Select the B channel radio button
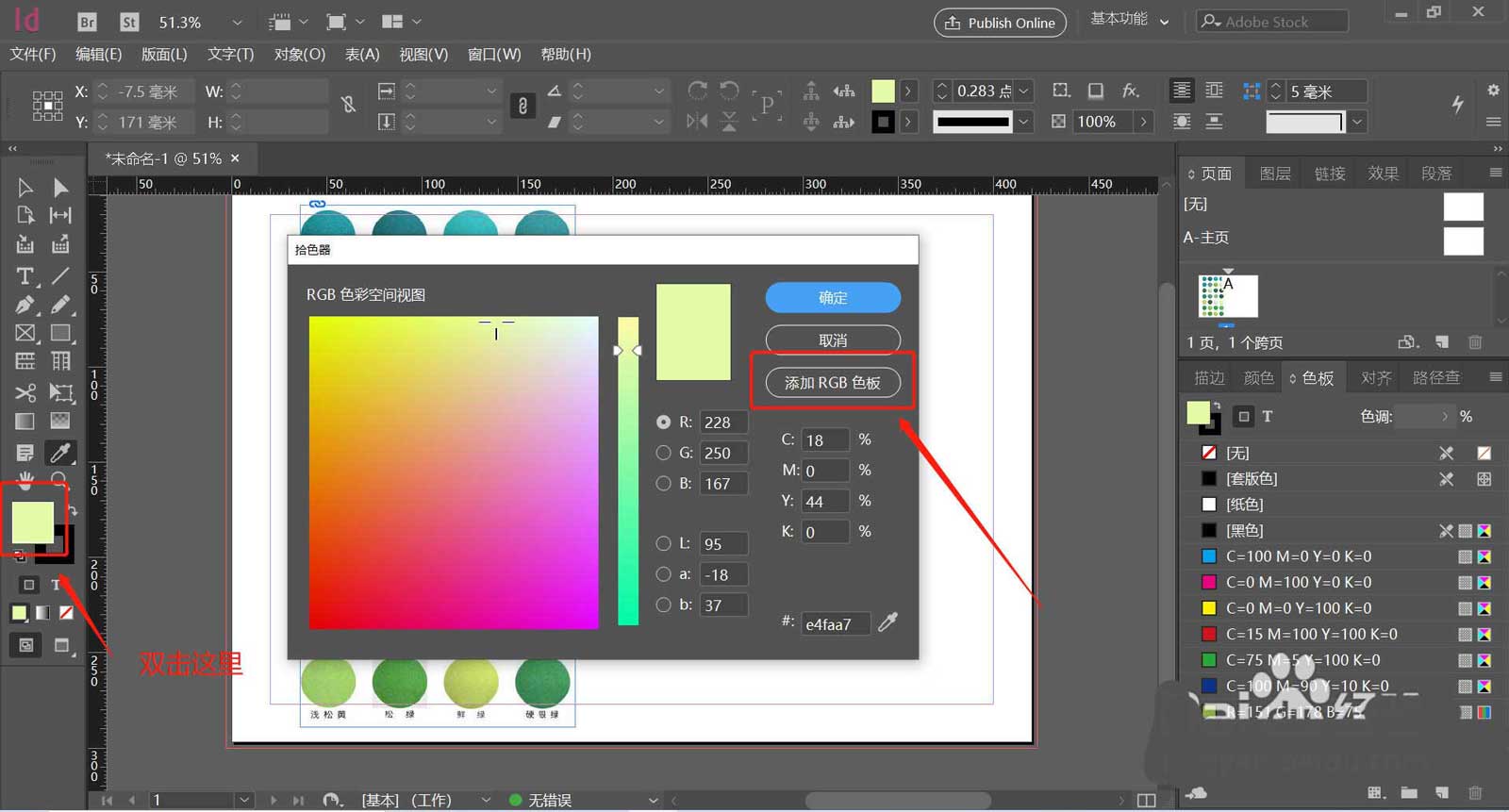This screenshot has height=812, width=1509. click(x=664, y=483)
